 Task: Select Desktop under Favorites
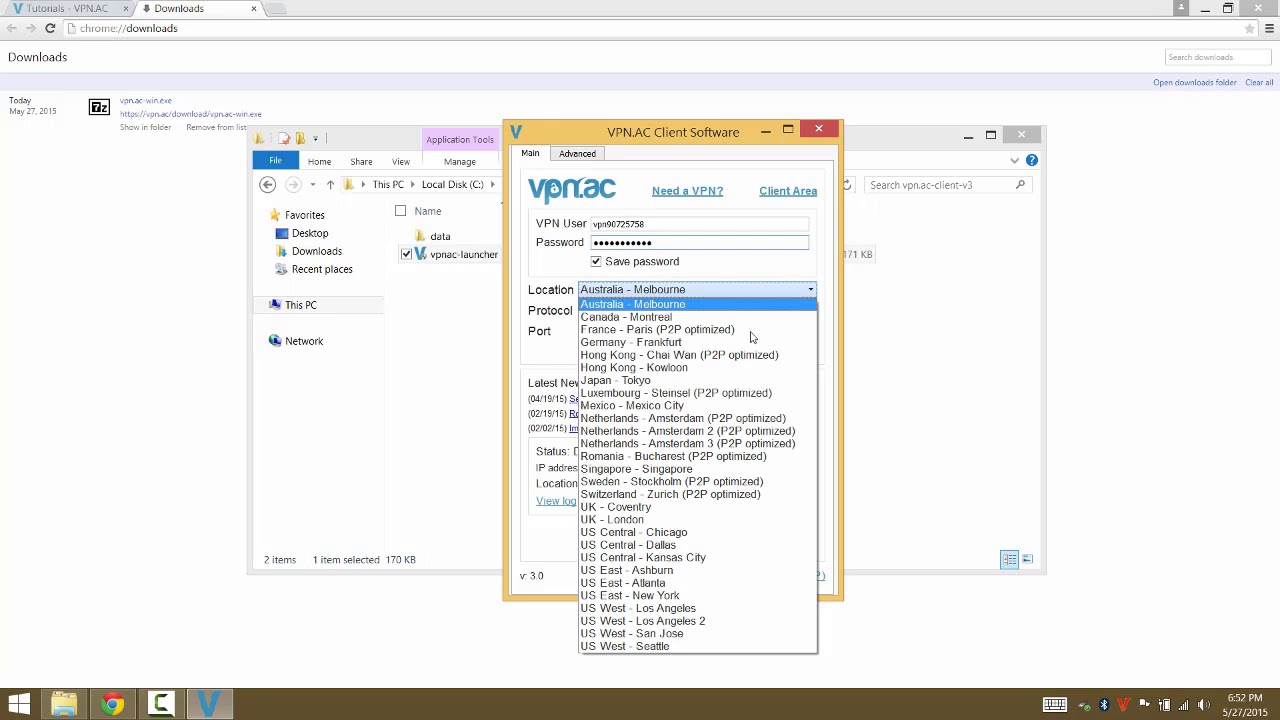click(x=310, y=233)
